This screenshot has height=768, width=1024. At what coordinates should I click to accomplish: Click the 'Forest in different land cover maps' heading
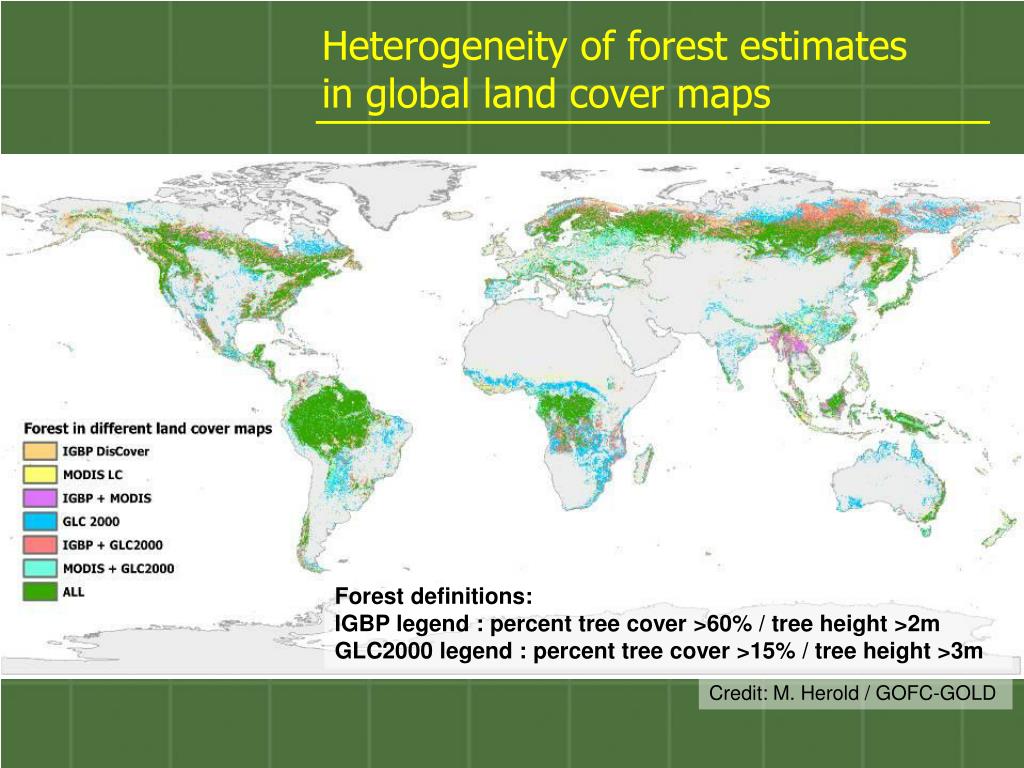coord(148,428)
